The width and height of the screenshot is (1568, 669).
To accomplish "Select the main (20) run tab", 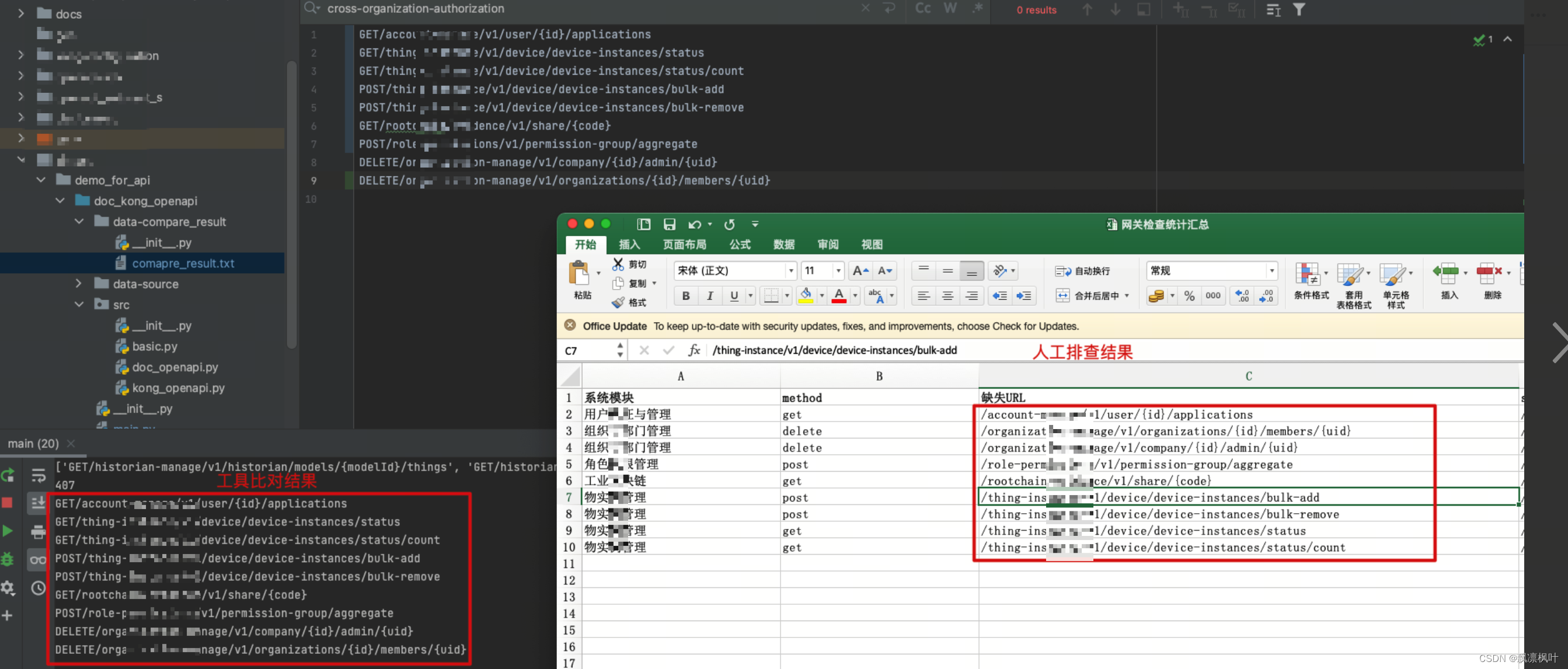I will coord(33,444).
